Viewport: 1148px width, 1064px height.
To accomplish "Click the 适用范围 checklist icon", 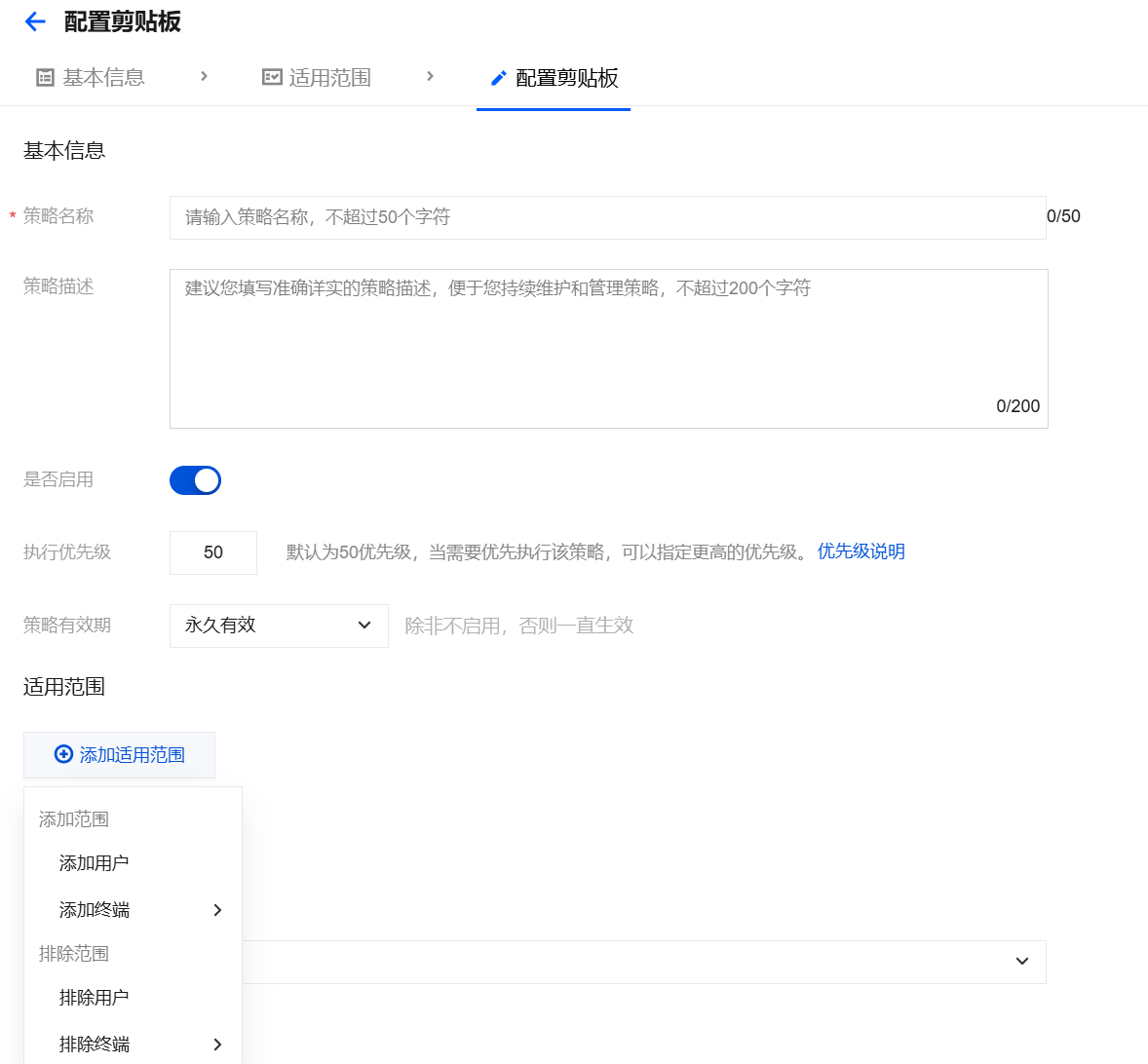I will (272, 78).
